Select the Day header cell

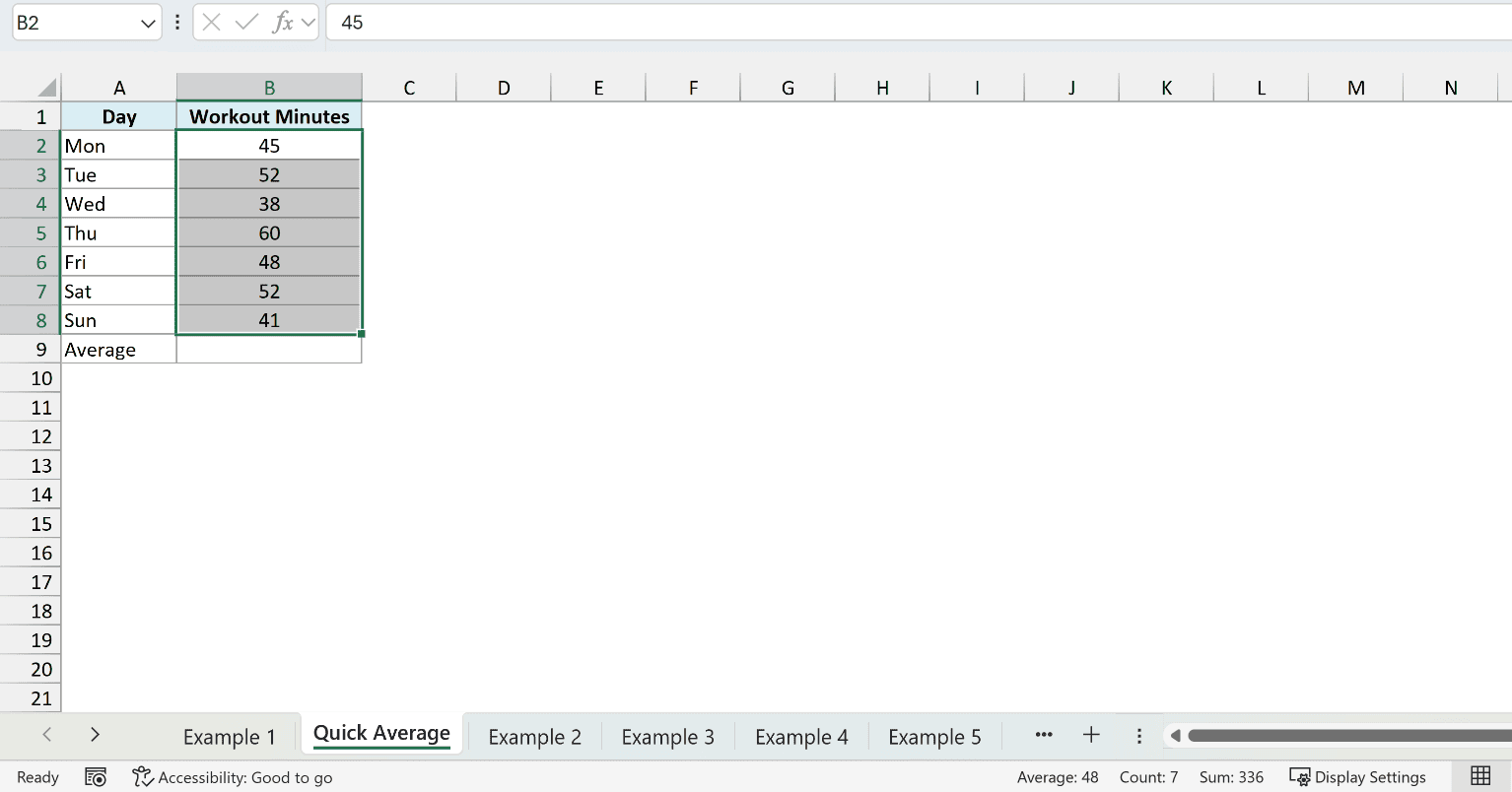(x=119, y=116)
